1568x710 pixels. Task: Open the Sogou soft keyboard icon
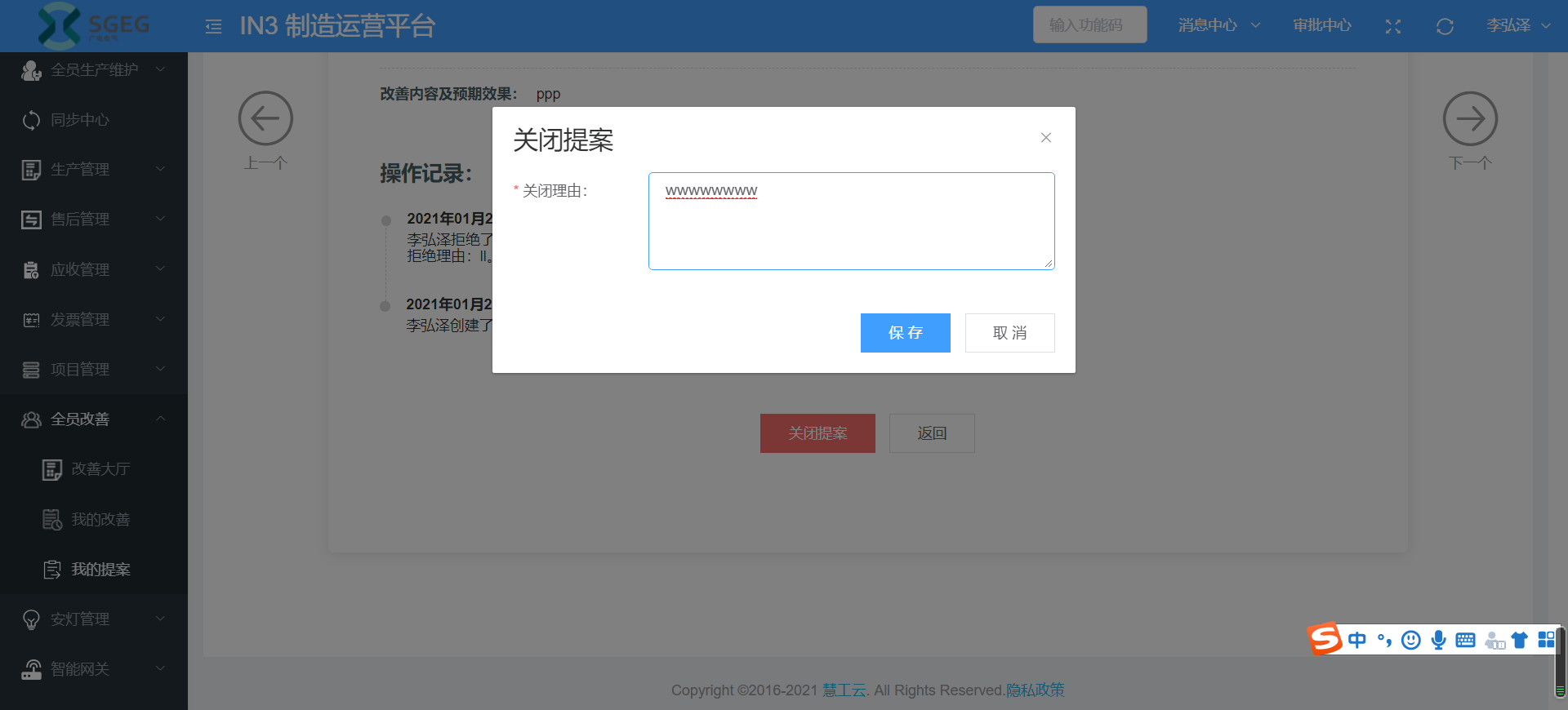(x=1465, y=640)
